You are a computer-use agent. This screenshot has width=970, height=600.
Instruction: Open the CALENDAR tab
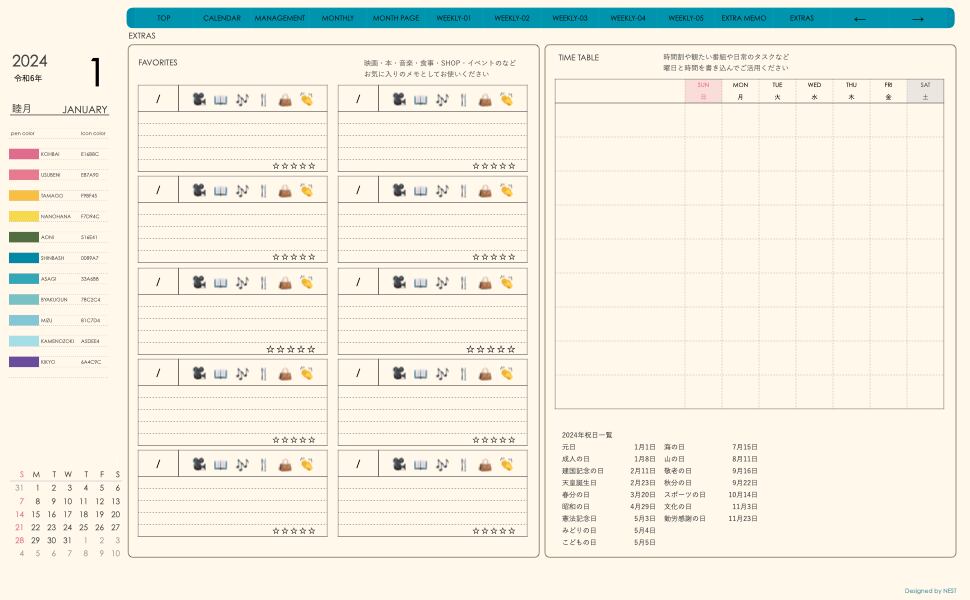pyautogui.click(x=221, y=18)
